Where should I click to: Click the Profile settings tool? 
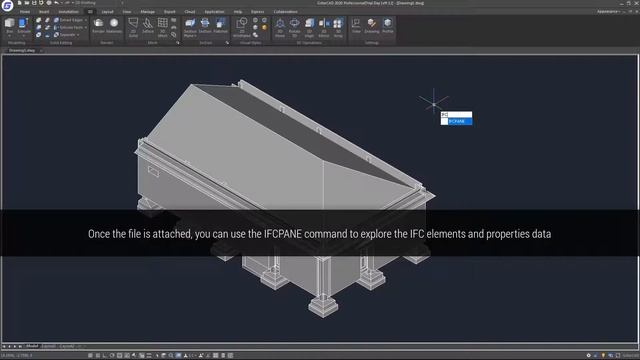click(387, 26)
